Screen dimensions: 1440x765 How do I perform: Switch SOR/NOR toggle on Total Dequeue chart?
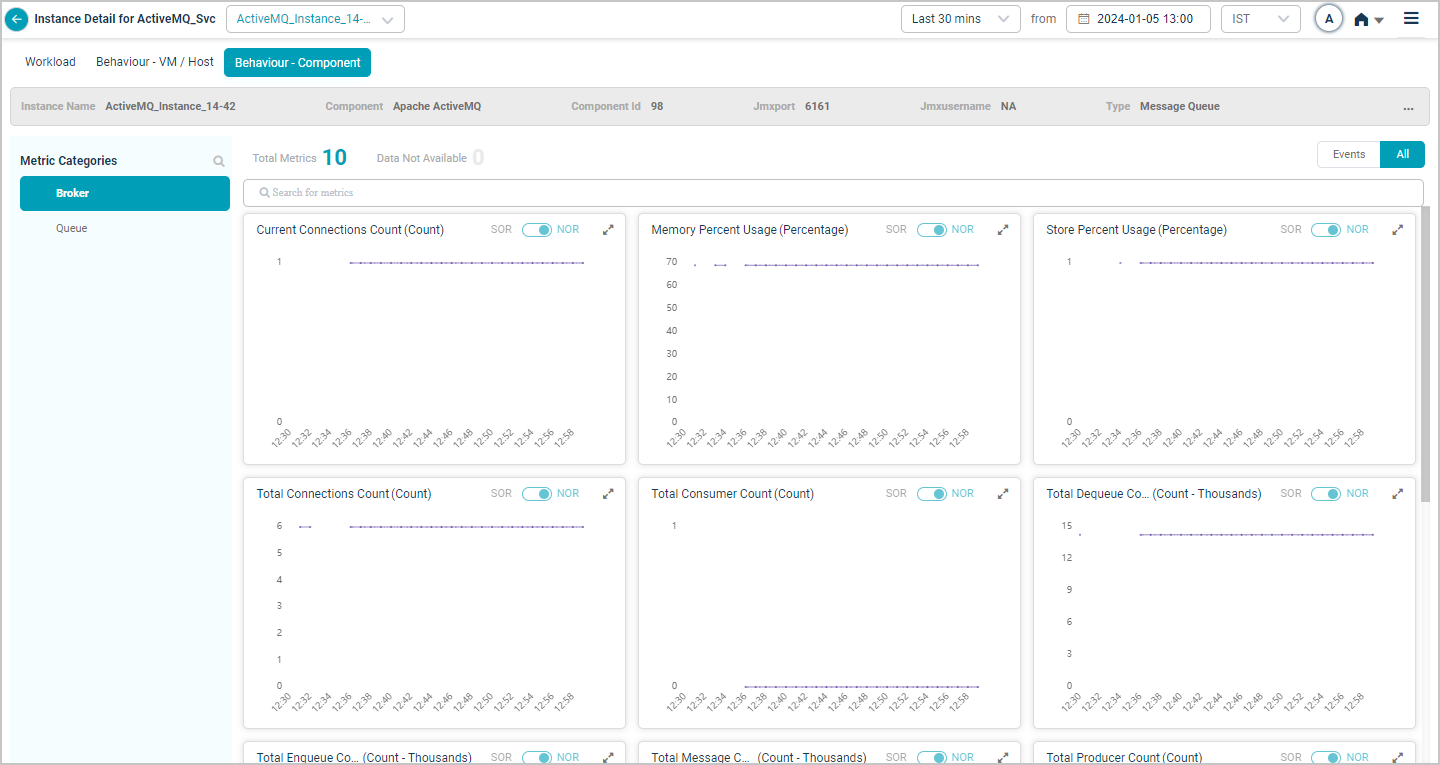click(1326, 494)
